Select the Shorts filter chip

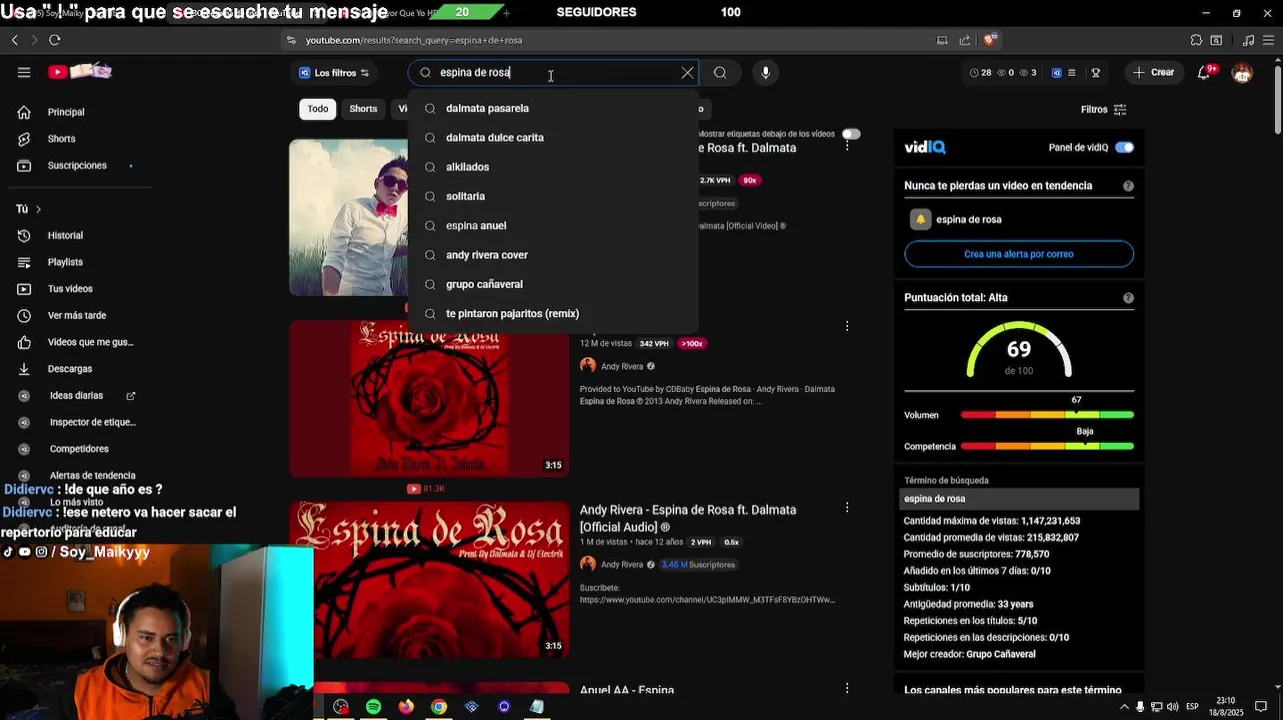point(363,109)
